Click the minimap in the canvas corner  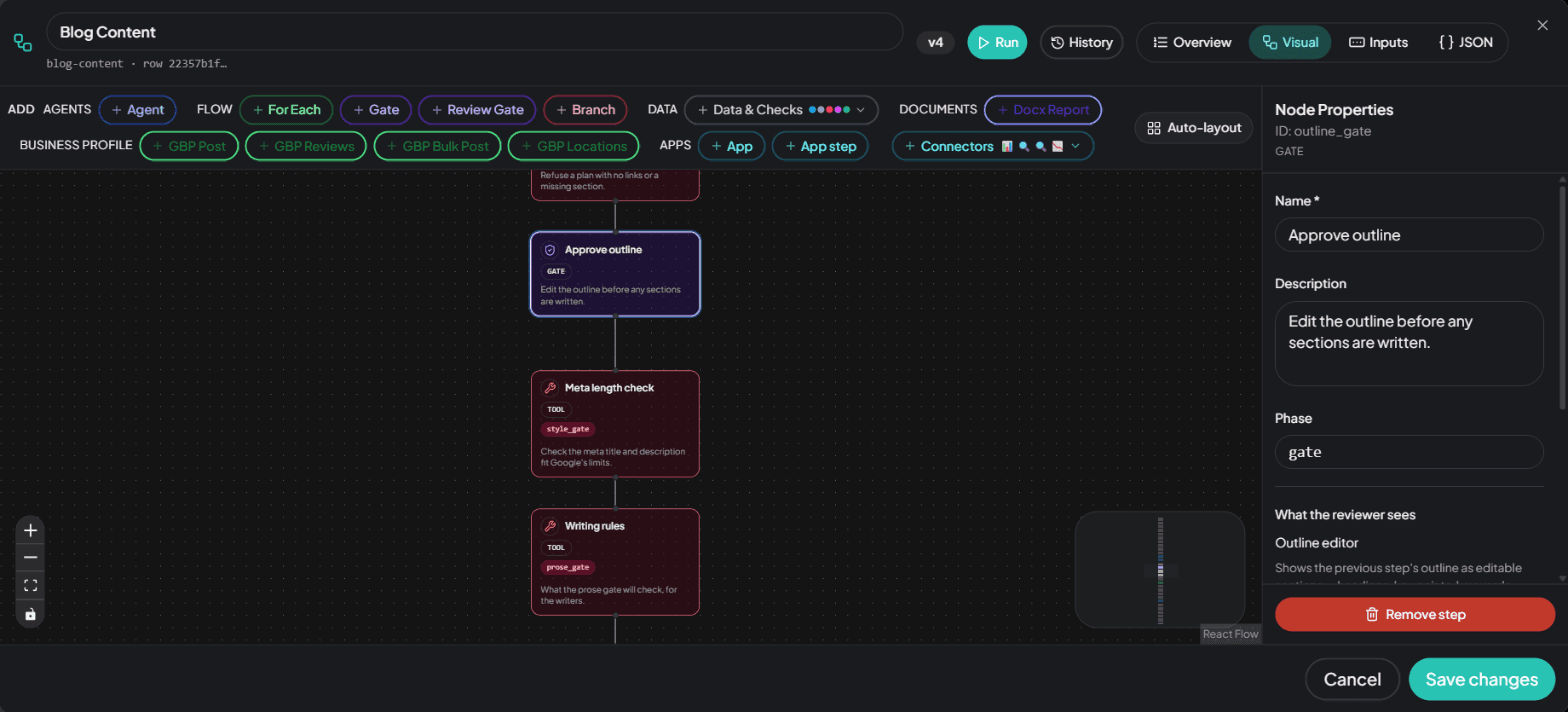[x=1160, y=569]
